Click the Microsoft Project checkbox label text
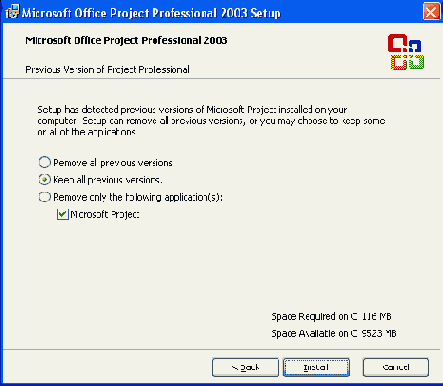 pyautogui.click(x=105, y=214)
